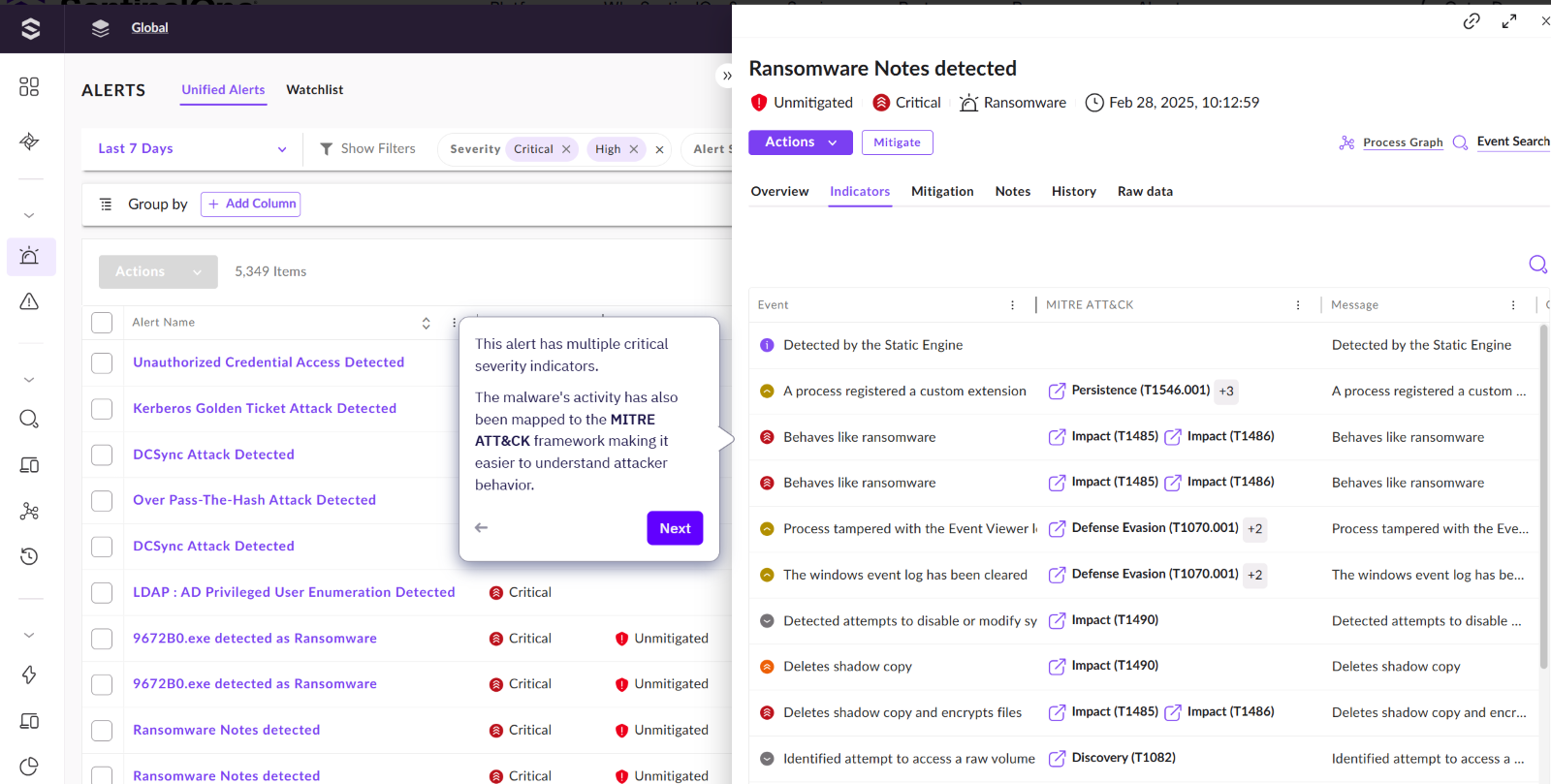Switch to the Mitigation tab
Image resolution: width=1551 pixels, height=784 pixels.
click(x=942, y=192)
